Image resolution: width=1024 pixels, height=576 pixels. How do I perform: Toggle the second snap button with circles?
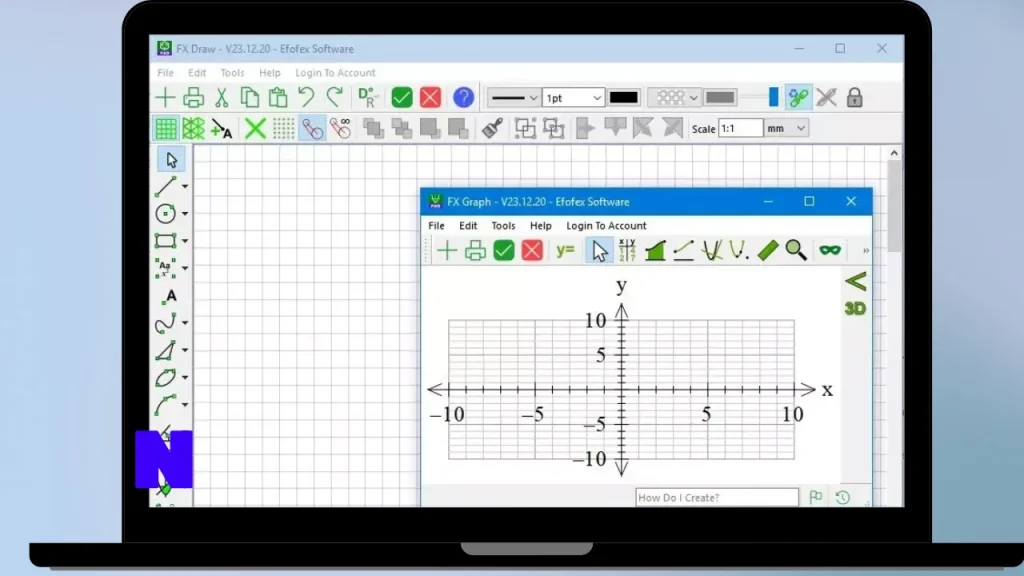click(x=340, y=128)
